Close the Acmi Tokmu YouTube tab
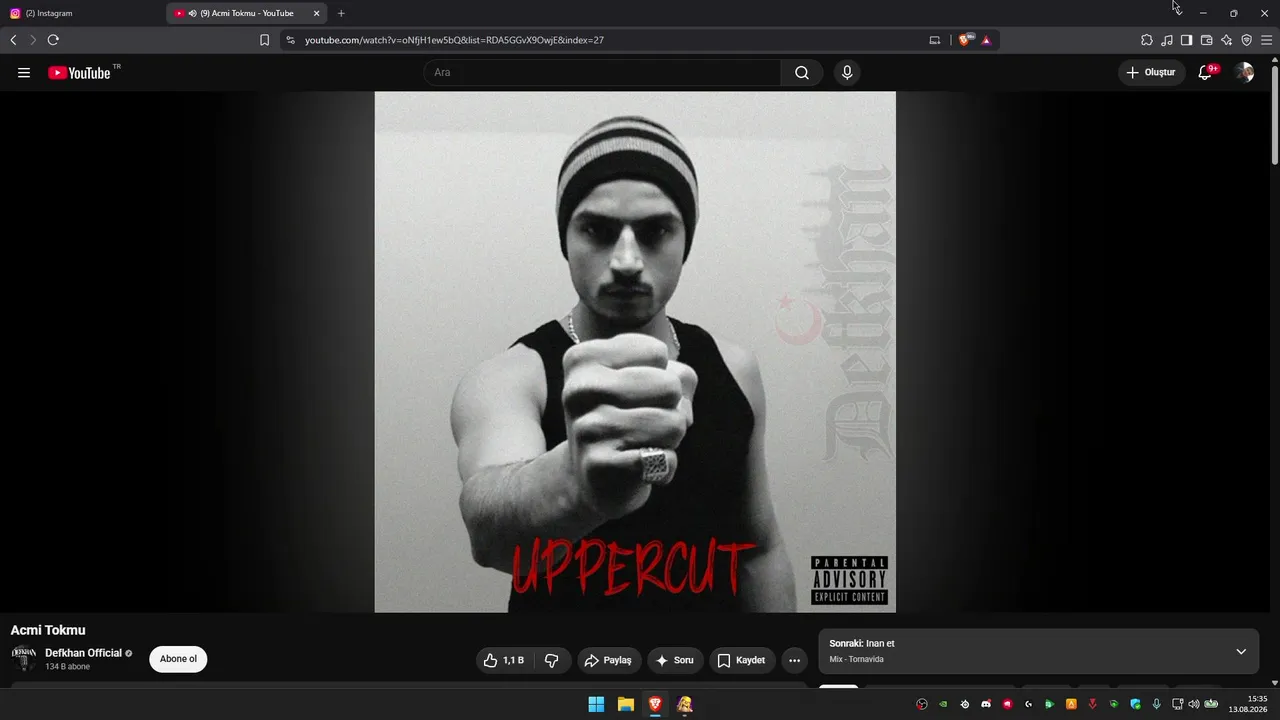Image resolution: width=1280 pixels, height=720 pixels. click(x=316, y=13)
